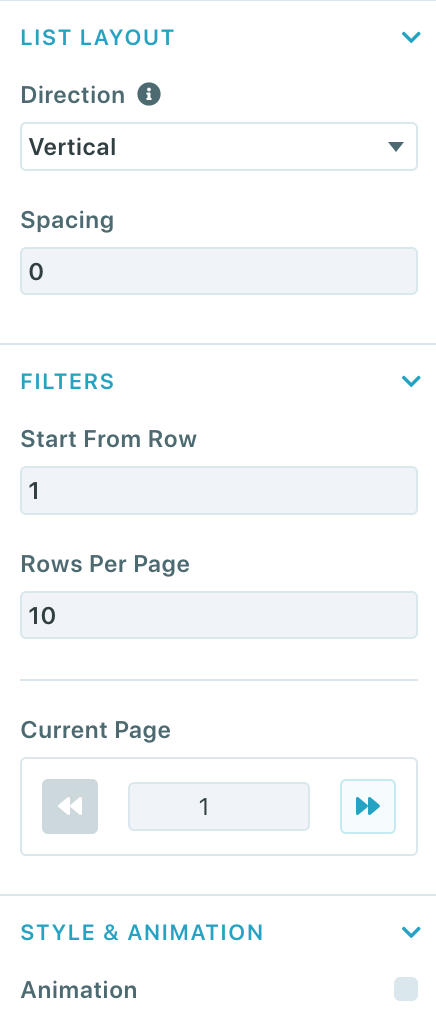Click the Current Page number field
The image size is (436, 1036).
219,806
